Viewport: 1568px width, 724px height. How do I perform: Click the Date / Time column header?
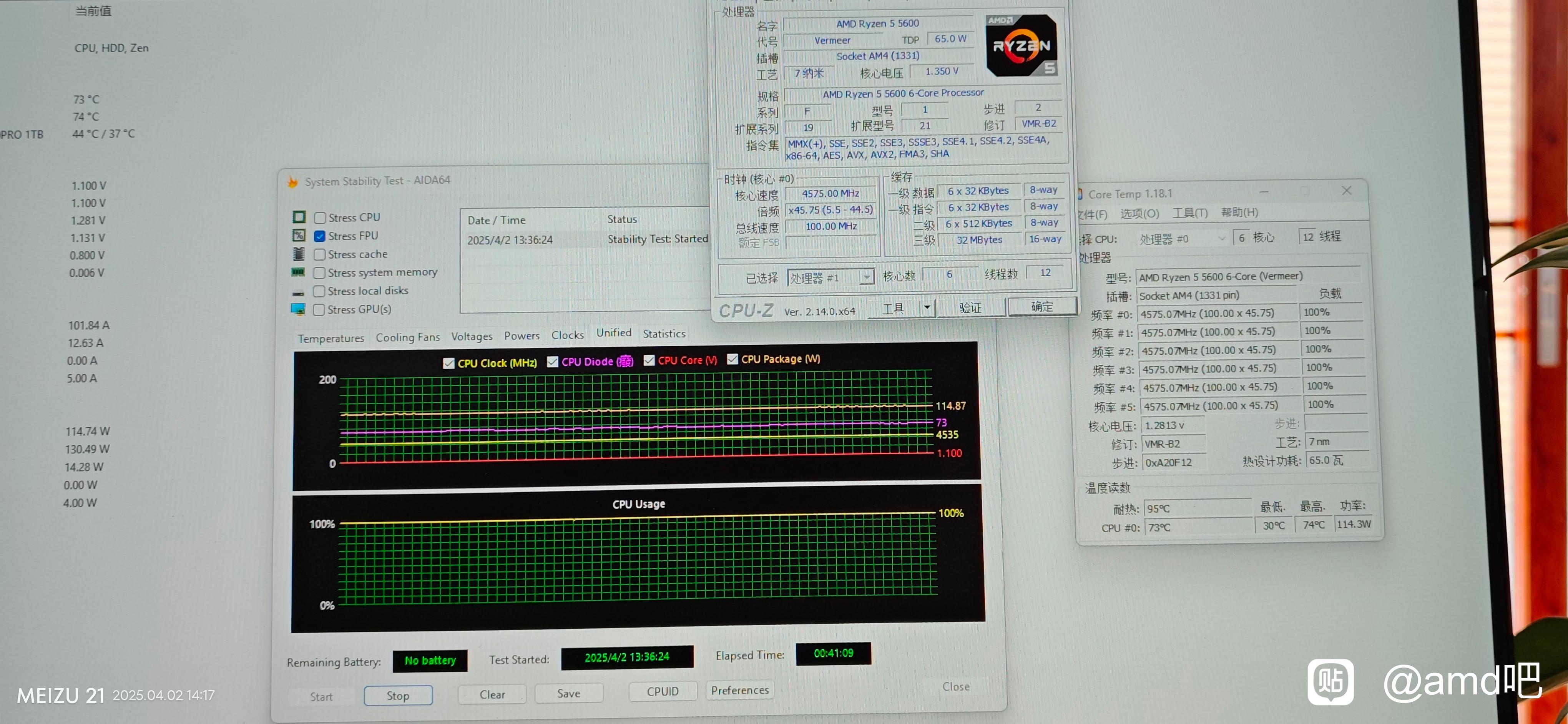[x=496, y=220]
